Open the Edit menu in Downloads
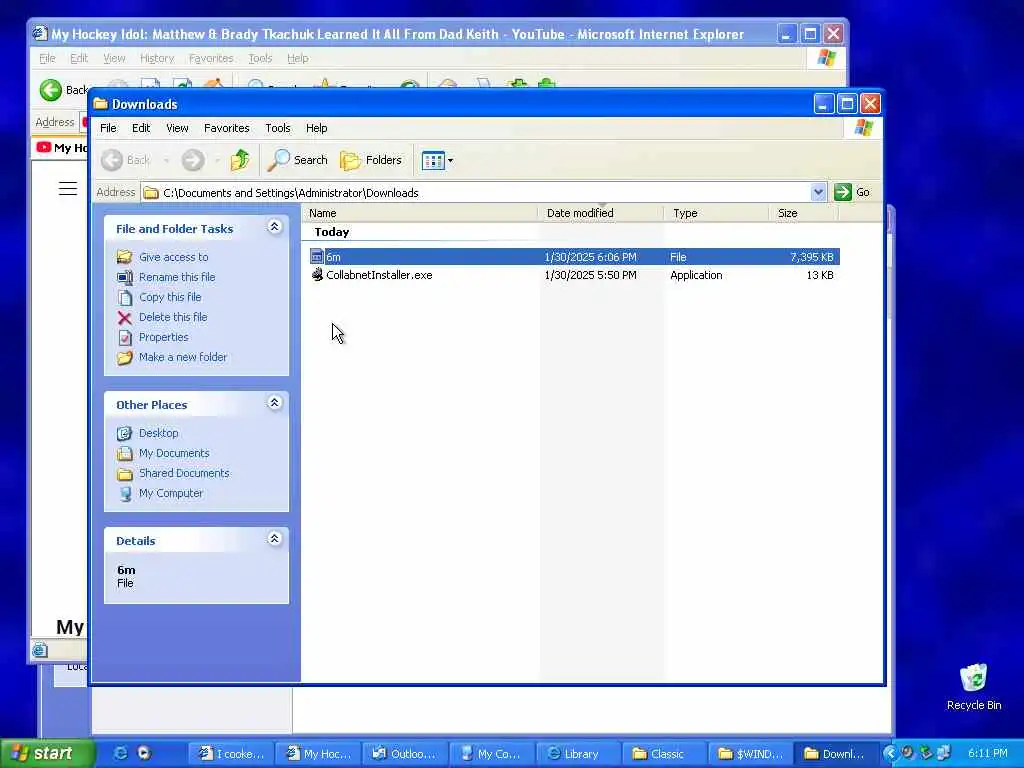The image size is (1024, 768). point(141,128)
